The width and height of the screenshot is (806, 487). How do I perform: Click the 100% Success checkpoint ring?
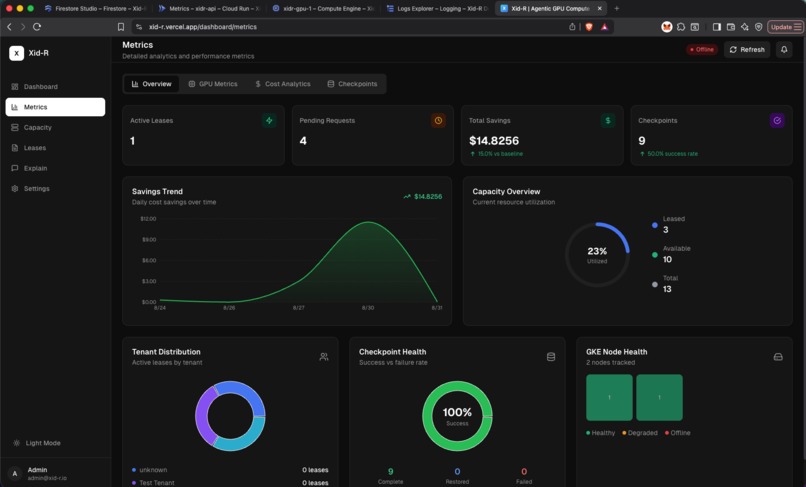[457, 416]
